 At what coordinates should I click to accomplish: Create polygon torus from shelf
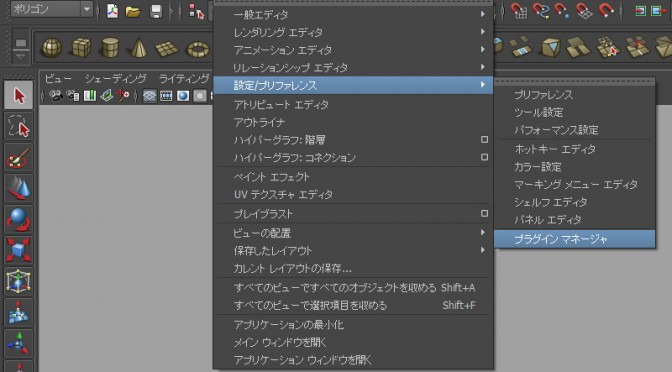(198, 49)
